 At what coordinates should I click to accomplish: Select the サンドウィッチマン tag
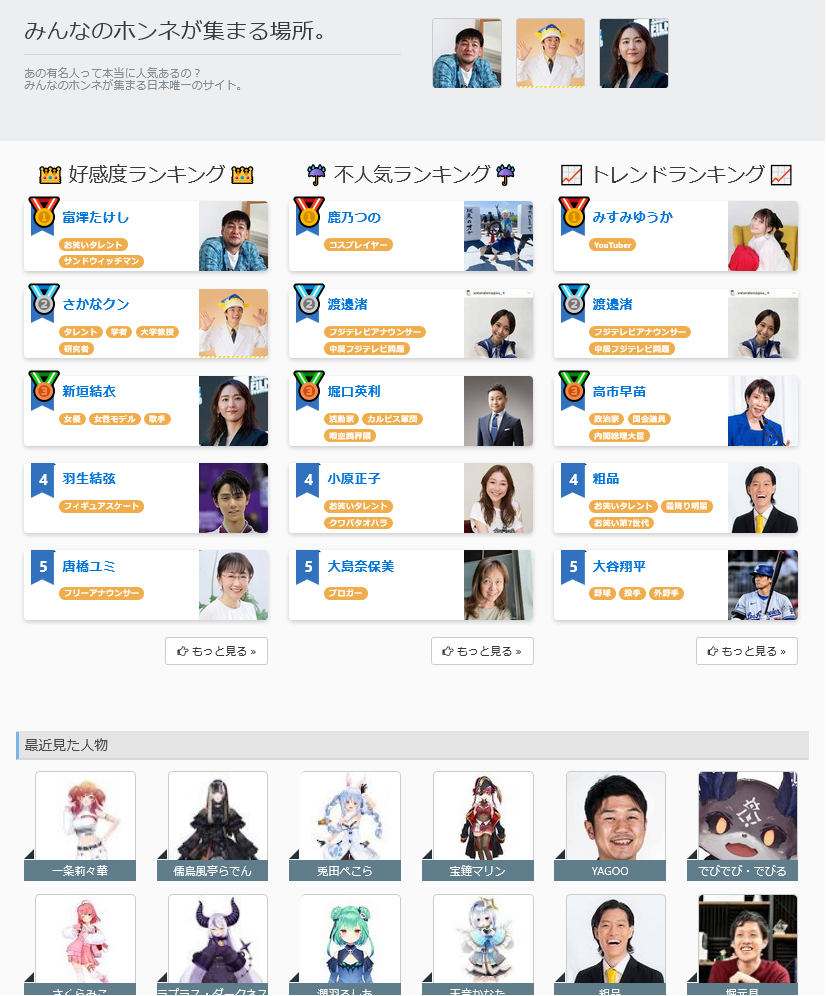[102, 261]
